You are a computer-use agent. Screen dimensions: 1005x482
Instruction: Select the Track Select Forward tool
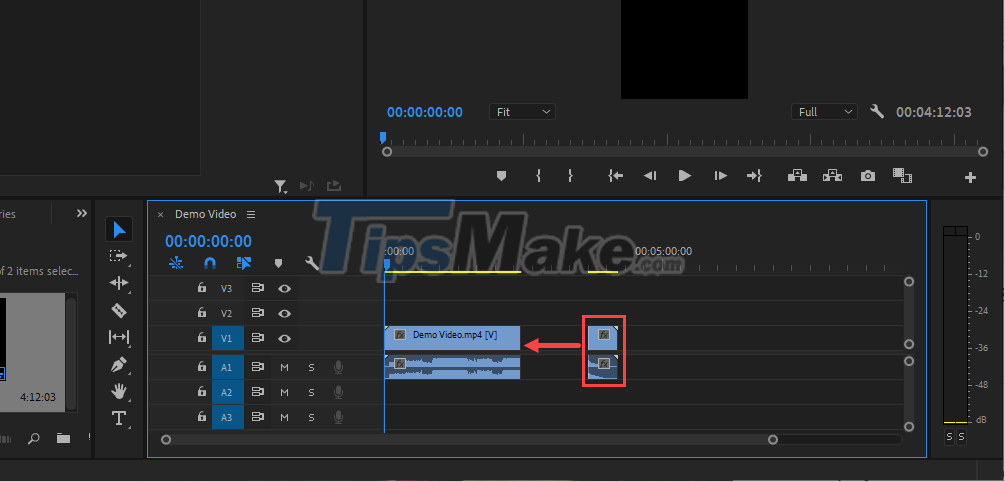[x=119, y=256]
